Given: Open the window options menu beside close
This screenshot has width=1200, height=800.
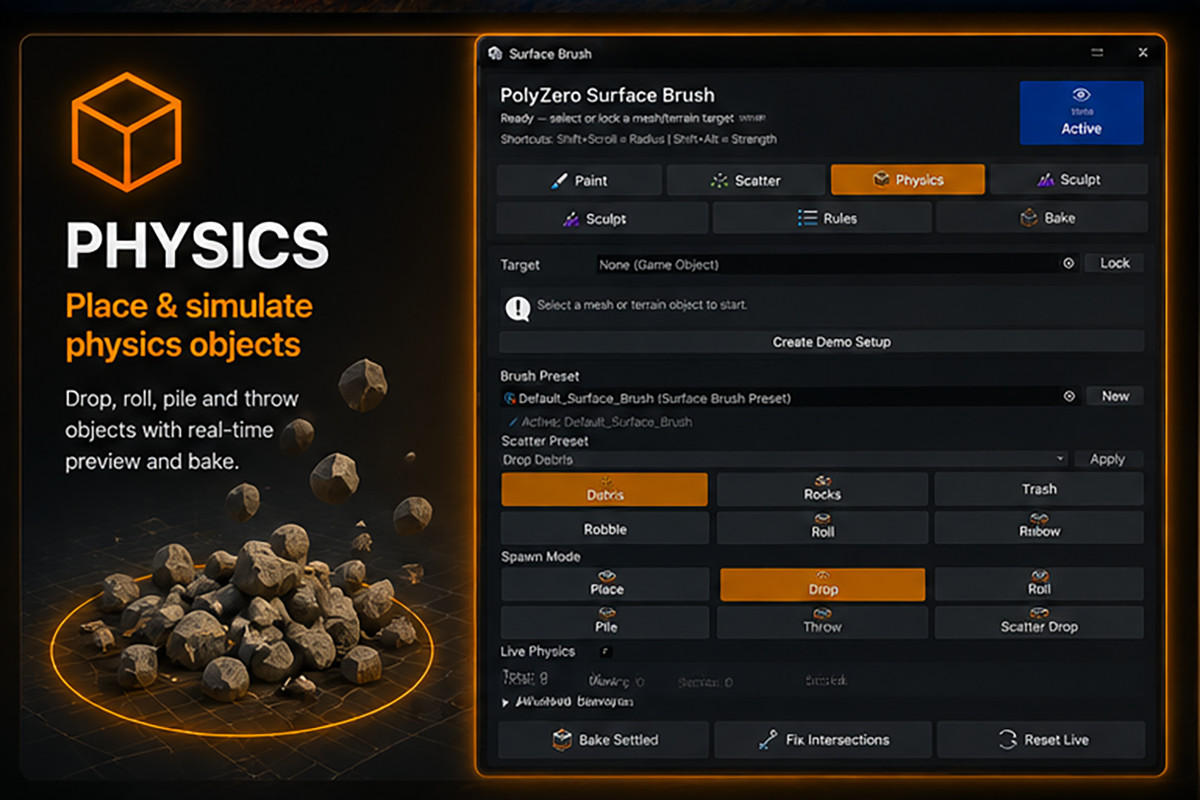Looking at the screenshot, I should point(1096,52).
